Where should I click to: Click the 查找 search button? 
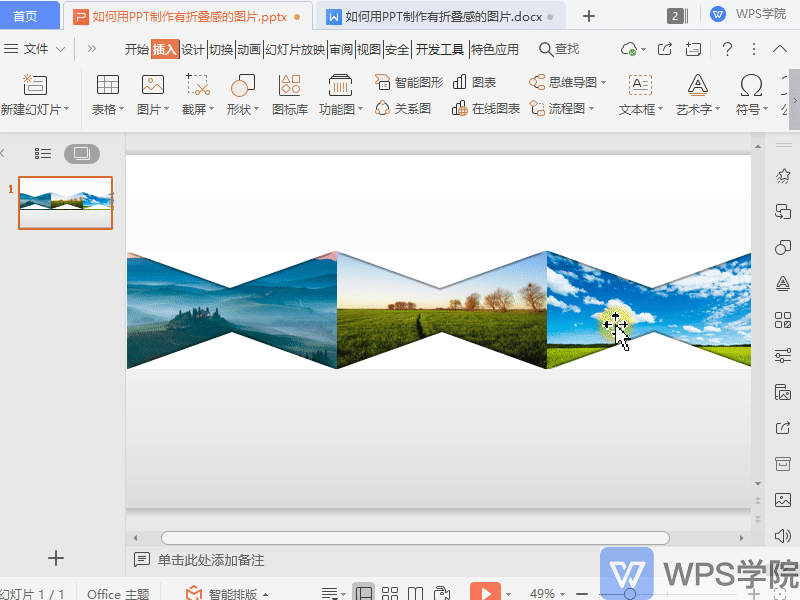(559, 49)
